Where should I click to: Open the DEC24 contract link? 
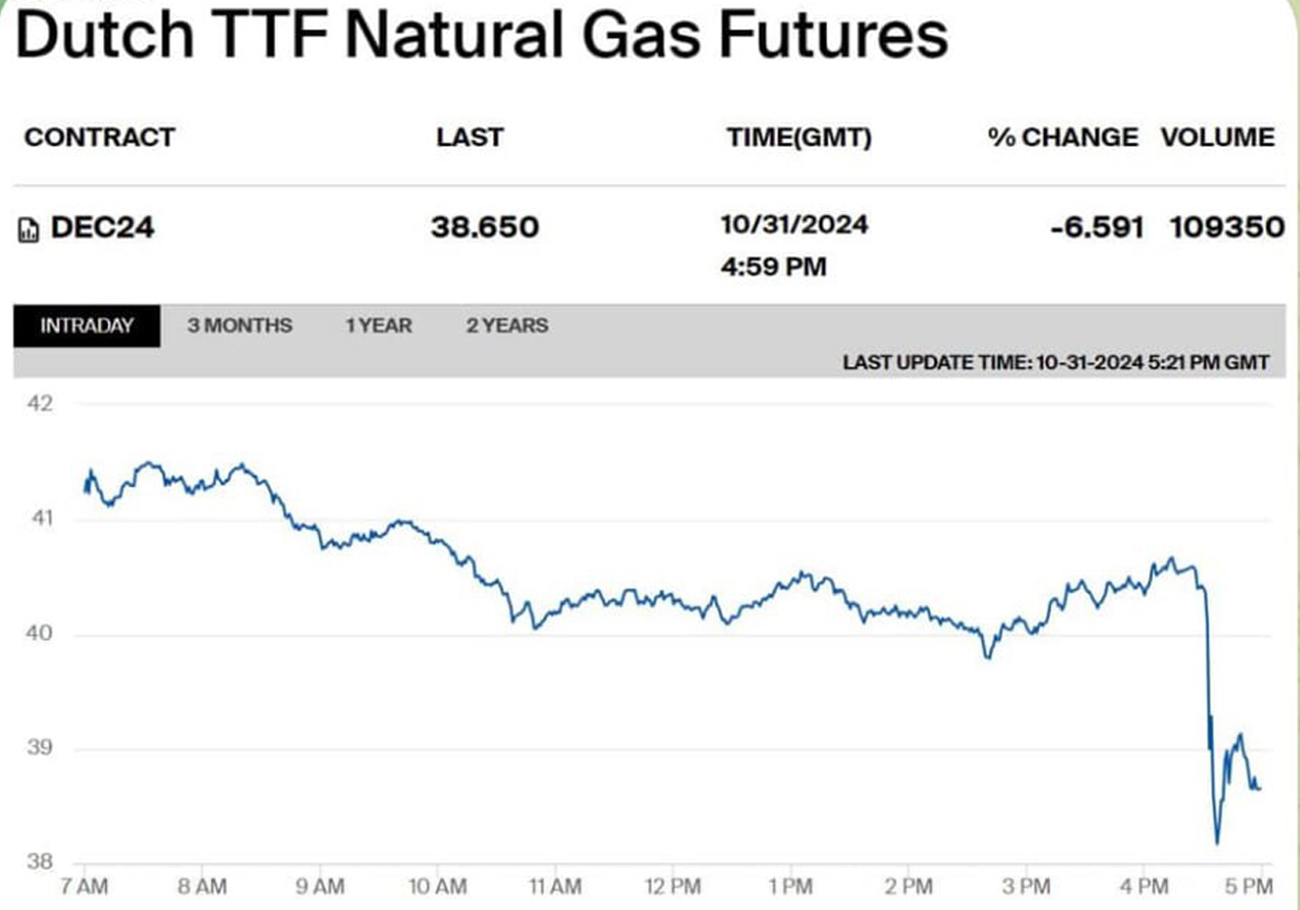pos(103,228)
